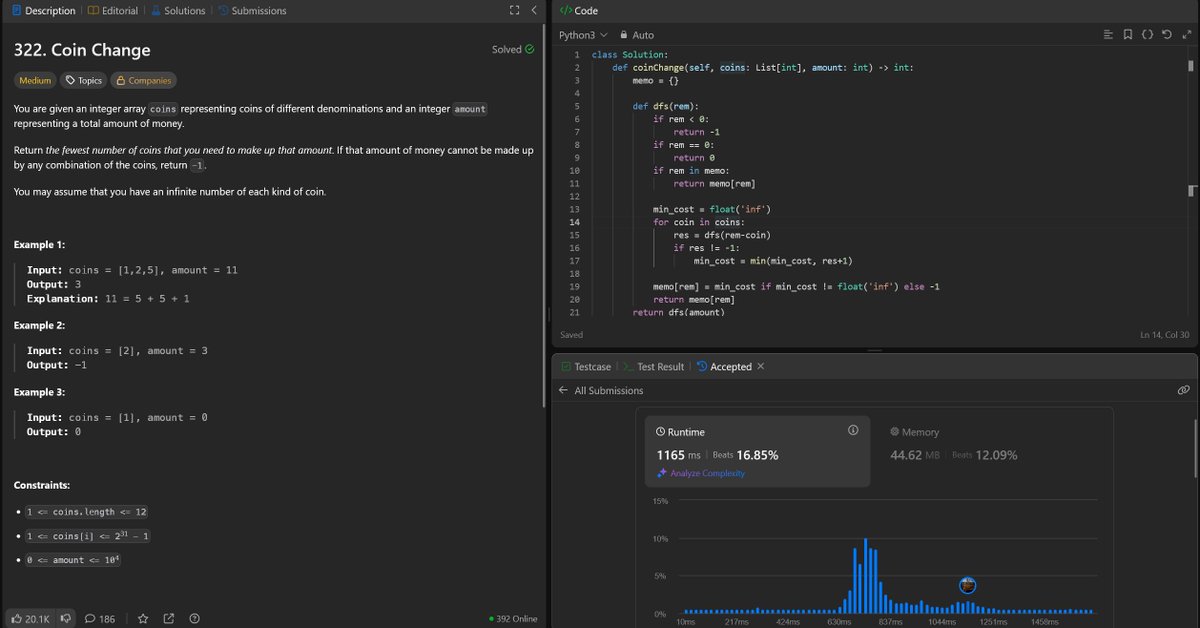
Task: Open the Runtime info icon
Action: coord(853,431)
